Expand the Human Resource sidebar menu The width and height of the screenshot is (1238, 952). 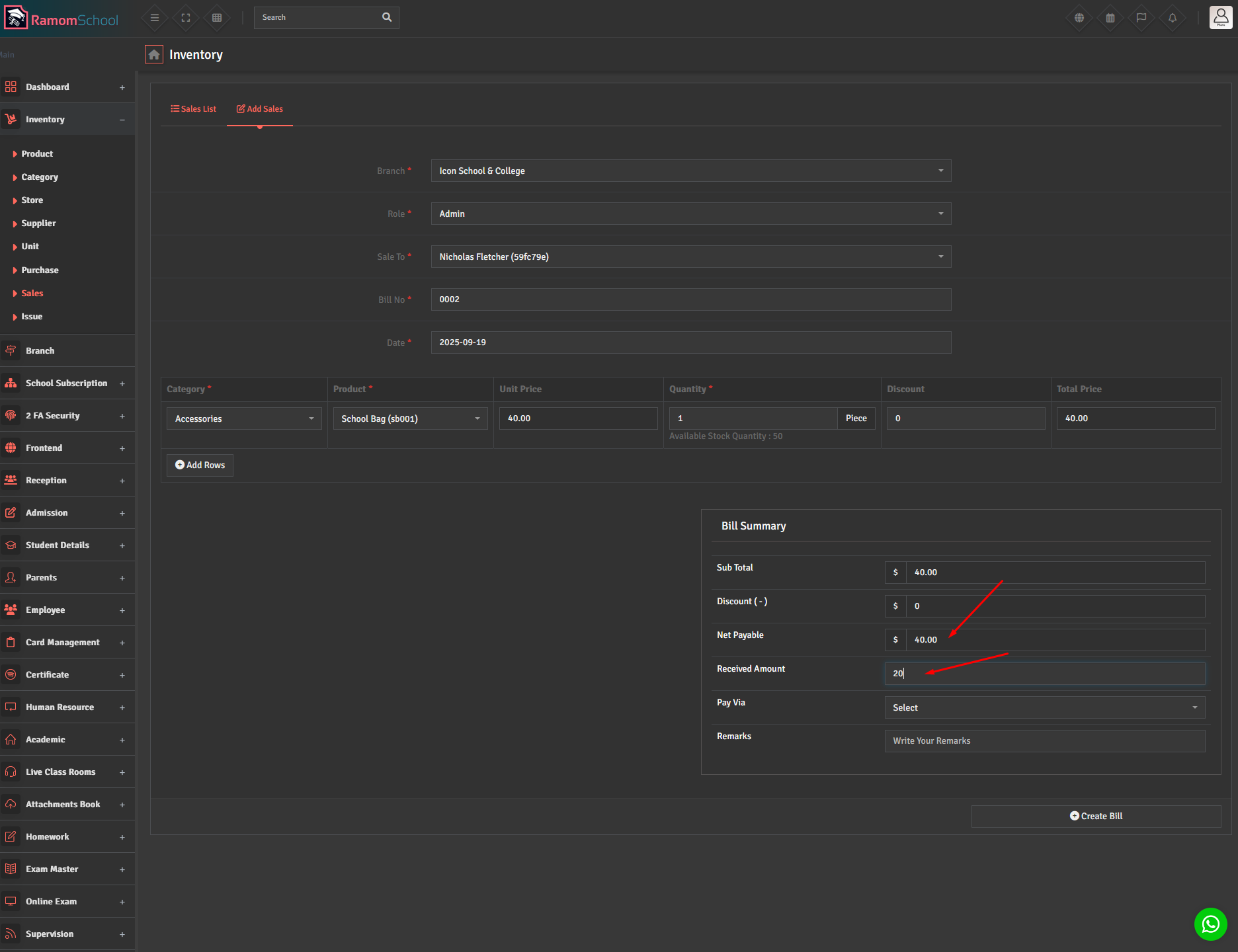122,707
